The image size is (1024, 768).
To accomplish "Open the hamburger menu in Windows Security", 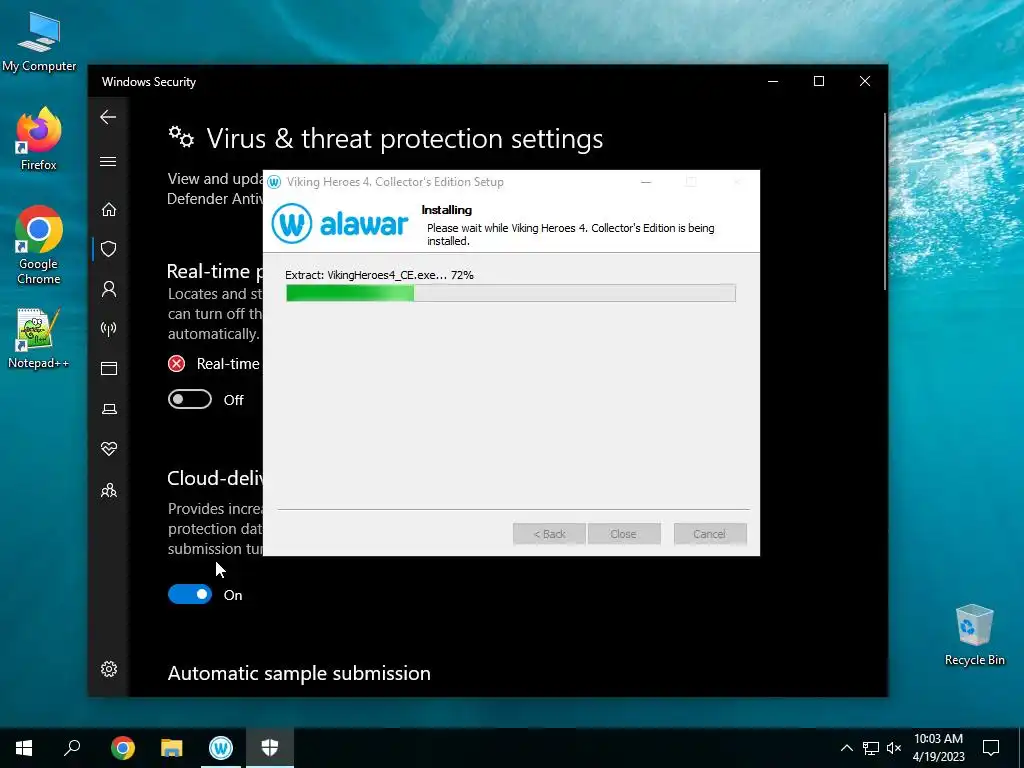I will [108, 161].
